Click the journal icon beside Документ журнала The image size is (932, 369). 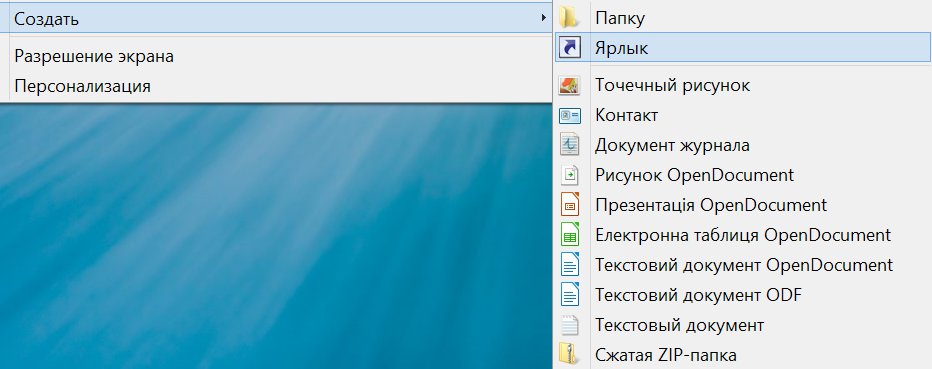(569, 145)
